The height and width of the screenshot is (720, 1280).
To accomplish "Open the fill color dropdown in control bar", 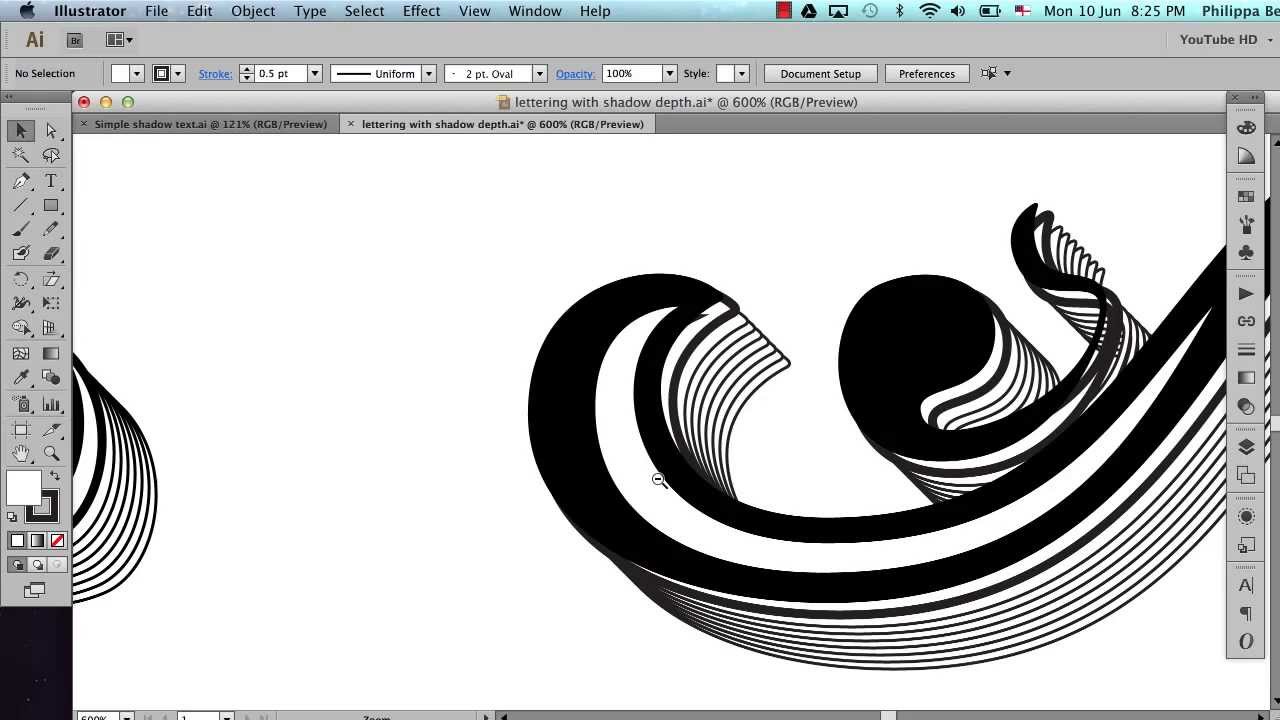I will [x=137, y=74].
